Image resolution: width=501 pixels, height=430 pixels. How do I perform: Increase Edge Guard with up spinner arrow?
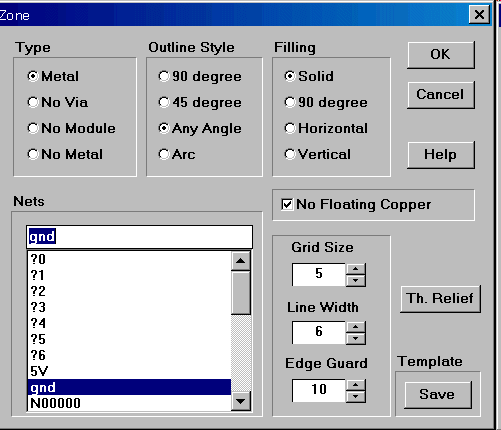pyautogui.click(x=356, y=385)
